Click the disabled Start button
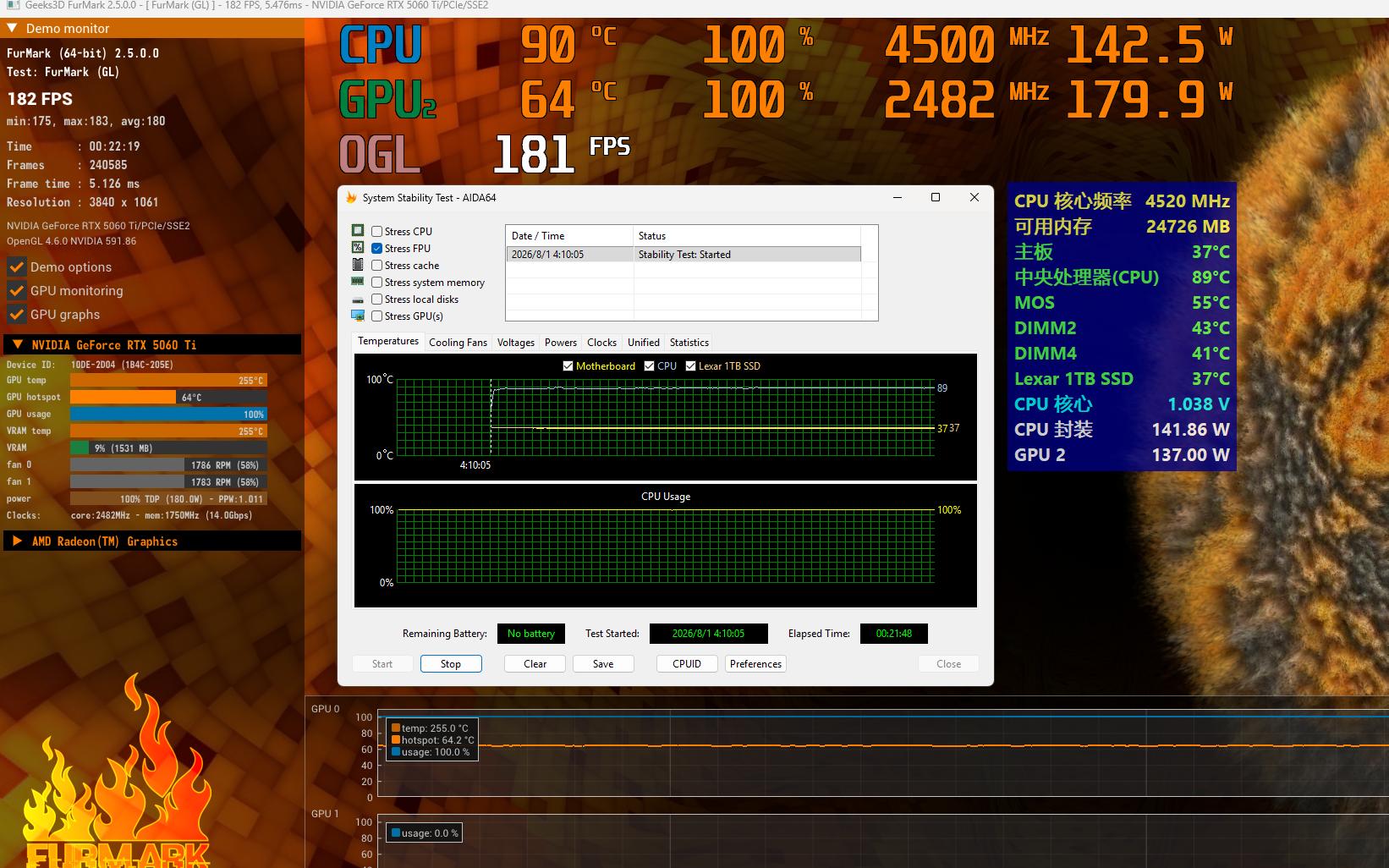This screenshot has width=1389, height=868. click(x=382, y=663)
